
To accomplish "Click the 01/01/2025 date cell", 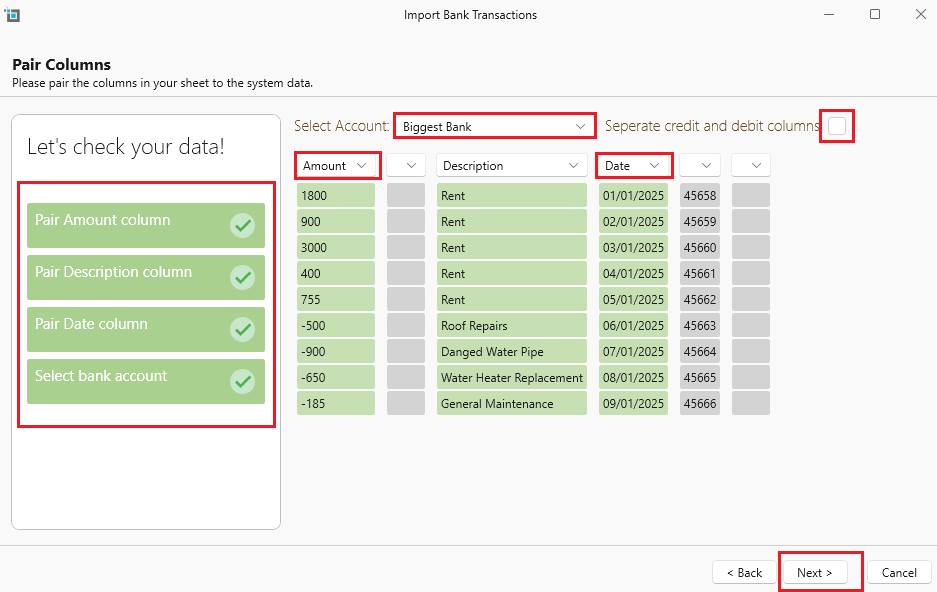I will tap(634, 196).
